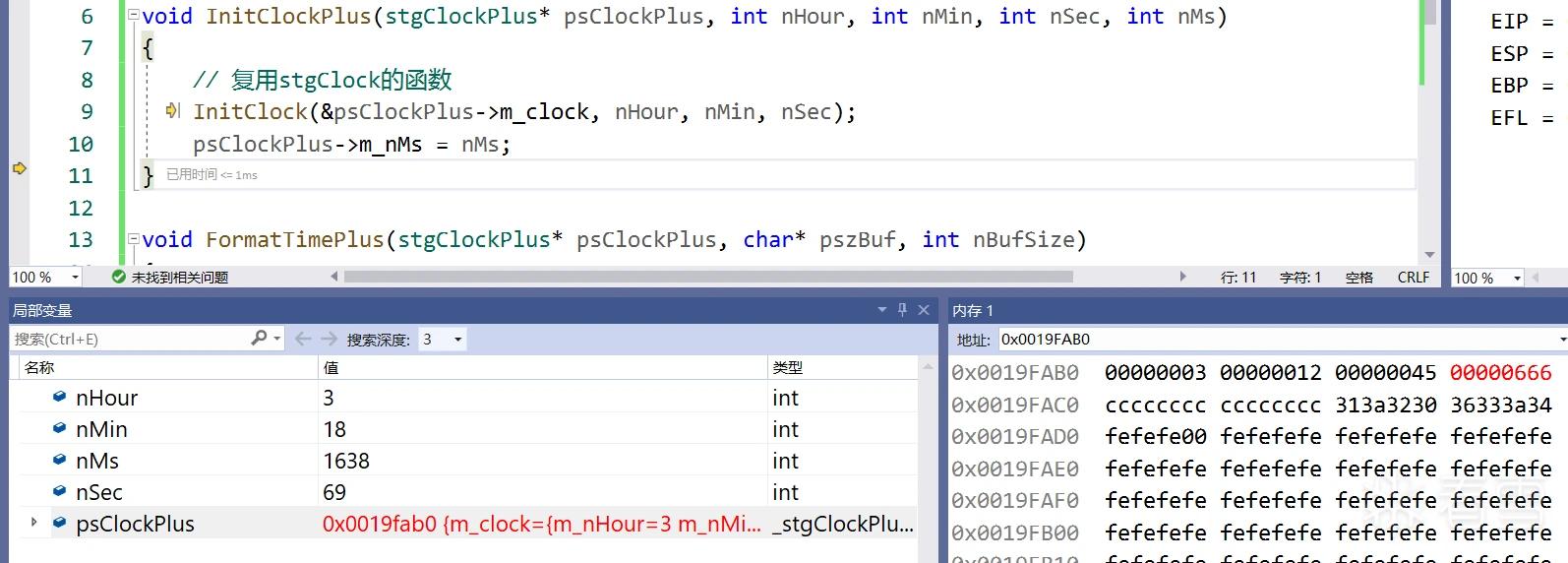Expand the psClockPlus variable tree node
Image resolution: width=1568 pixels, height=563 pixels.
[34, 523]
